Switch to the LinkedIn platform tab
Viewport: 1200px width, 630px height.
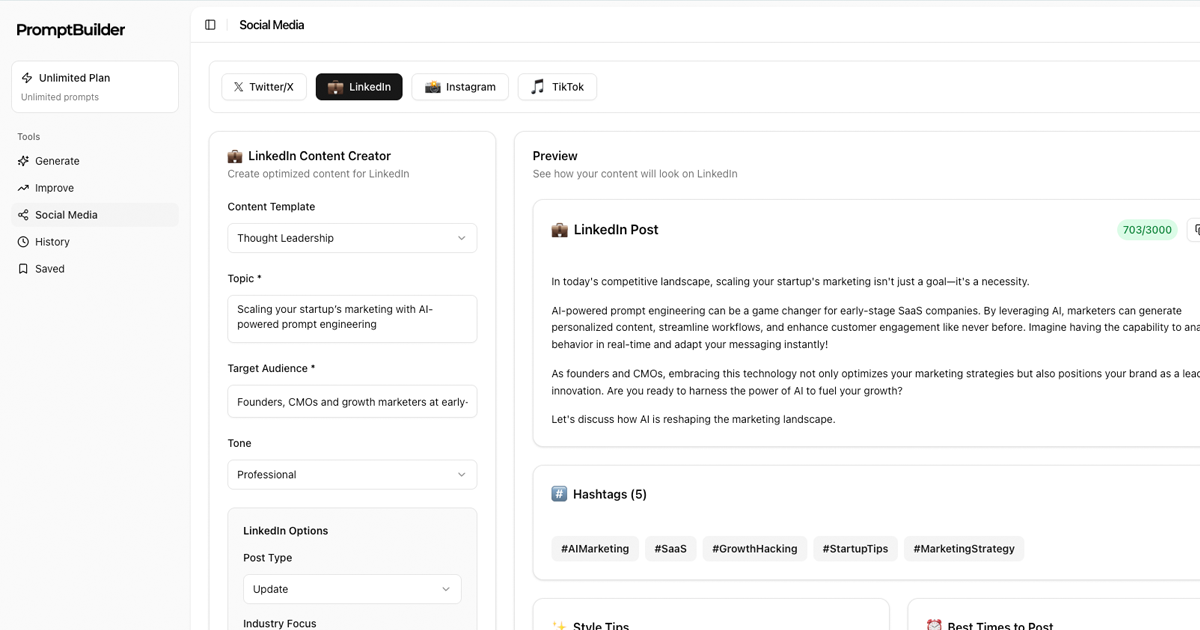point(359,87)
